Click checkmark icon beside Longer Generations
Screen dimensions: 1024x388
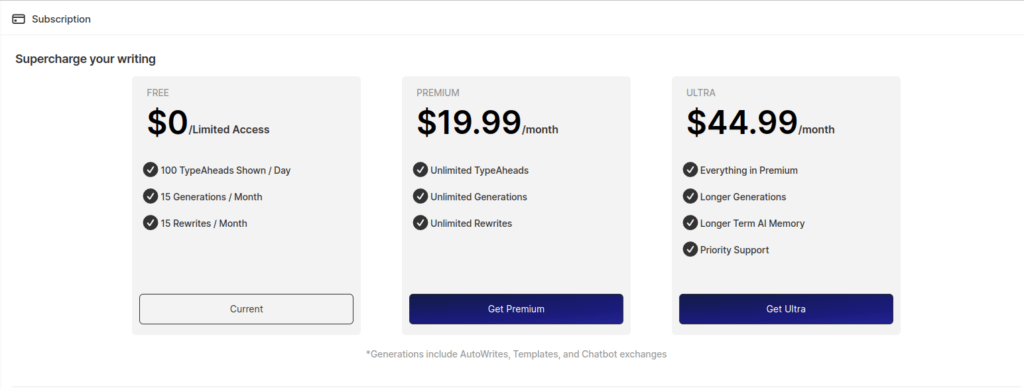pos(690,196)
